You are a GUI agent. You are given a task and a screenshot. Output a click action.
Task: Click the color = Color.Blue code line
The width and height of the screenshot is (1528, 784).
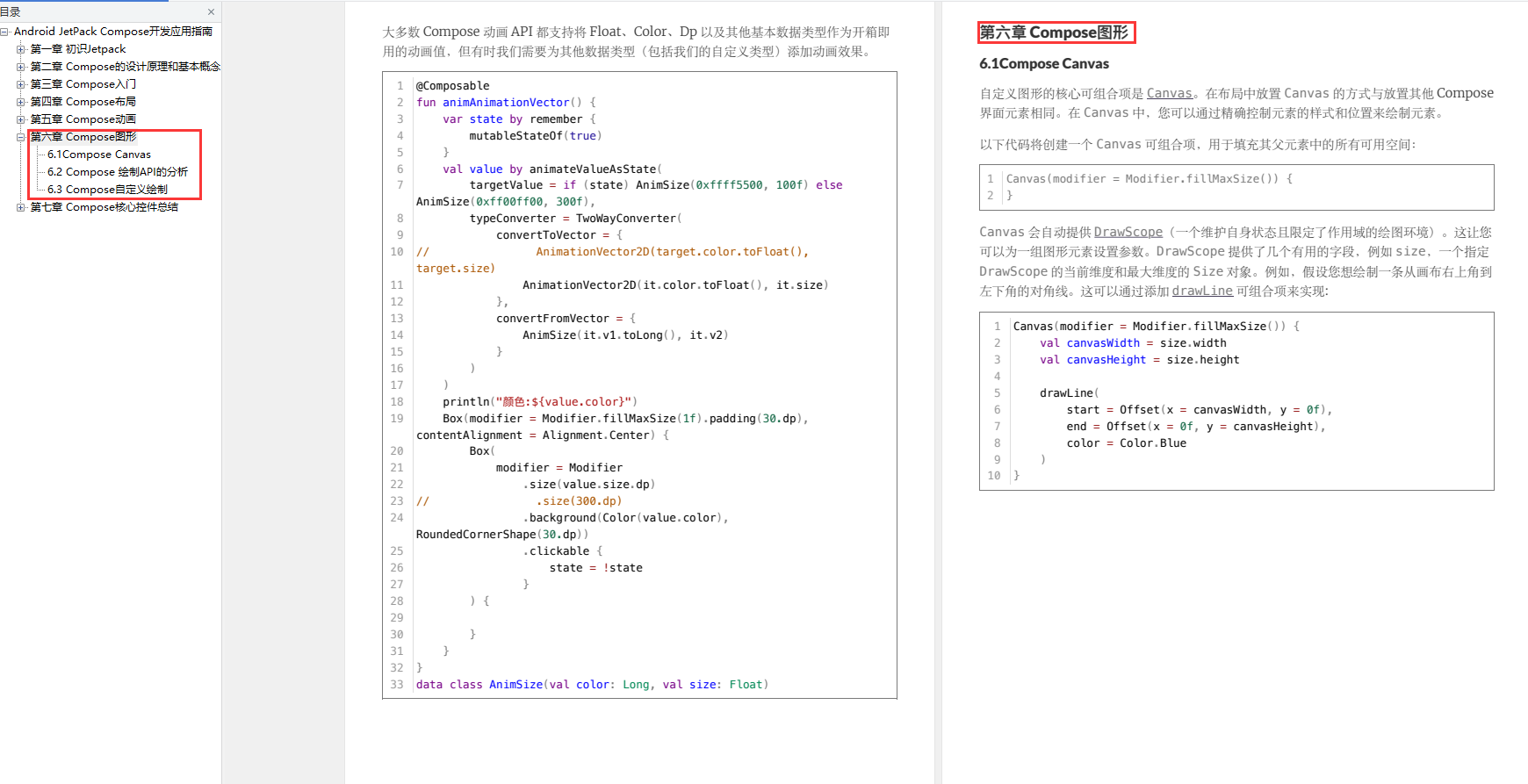point(1127,443)
